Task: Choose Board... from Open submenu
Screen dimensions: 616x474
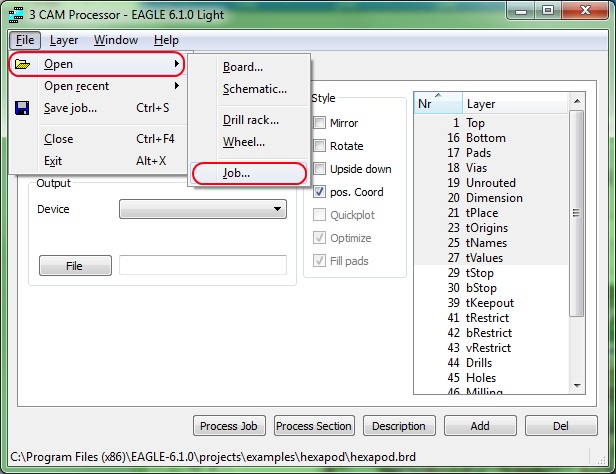Action: tap(249, 67)
